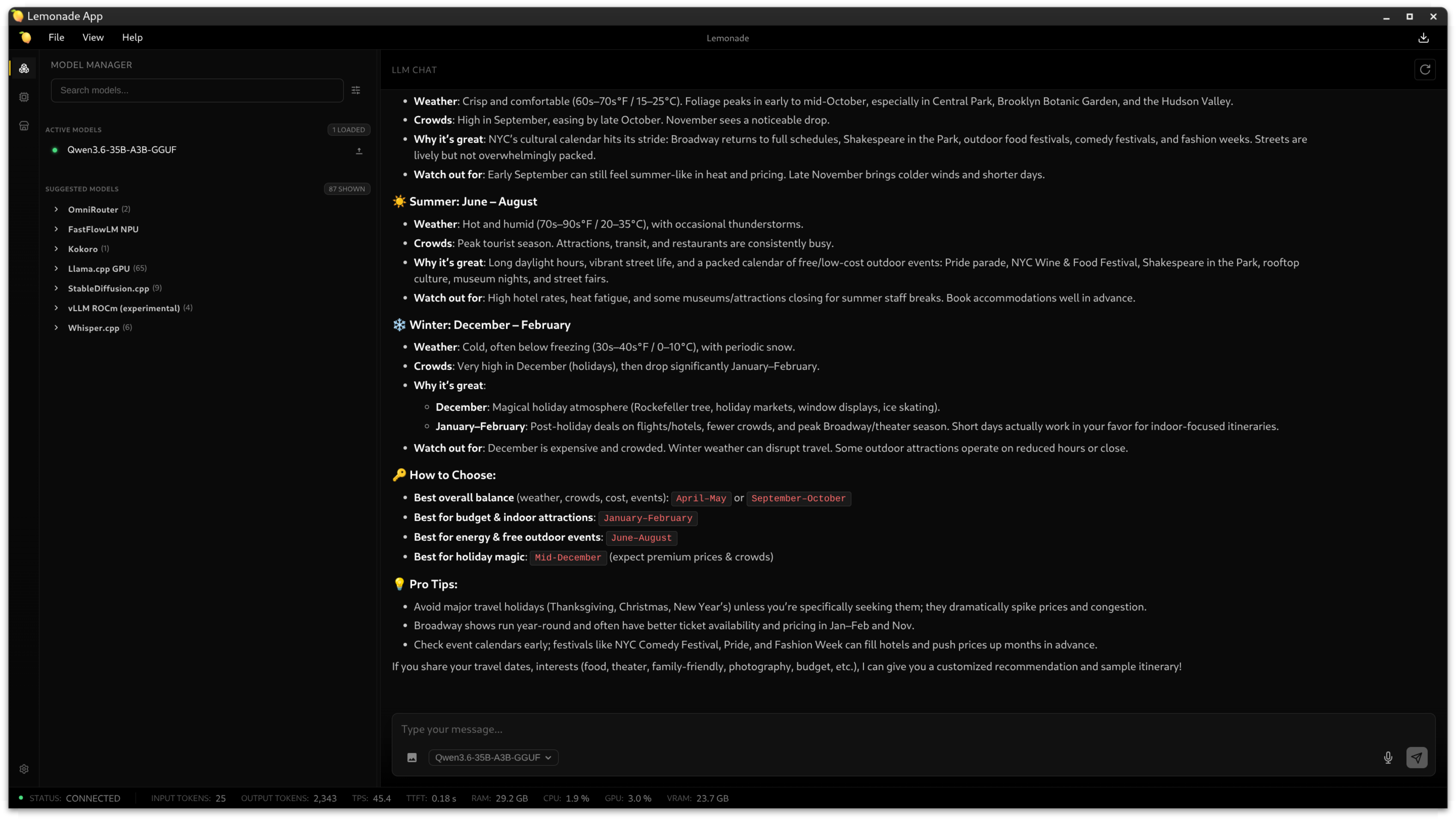
Task: Focus the Search models field
Action: coord(197,91)
